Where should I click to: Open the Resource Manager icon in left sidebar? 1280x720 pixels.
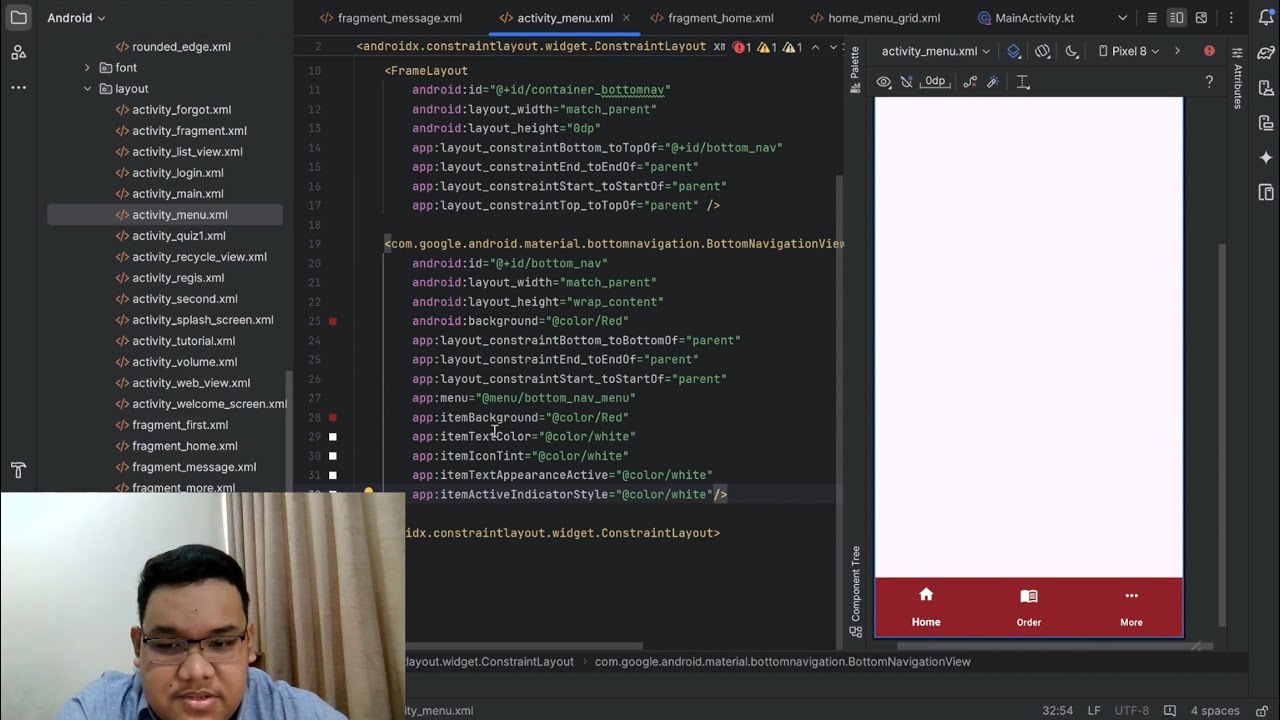[18, 52]
